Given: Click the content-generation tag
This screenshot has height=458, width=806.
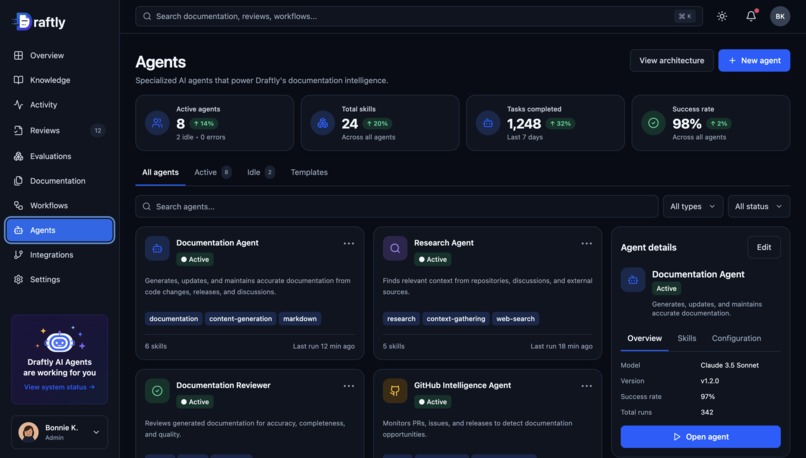Looking at the screenshot, I should coord(241,319).
